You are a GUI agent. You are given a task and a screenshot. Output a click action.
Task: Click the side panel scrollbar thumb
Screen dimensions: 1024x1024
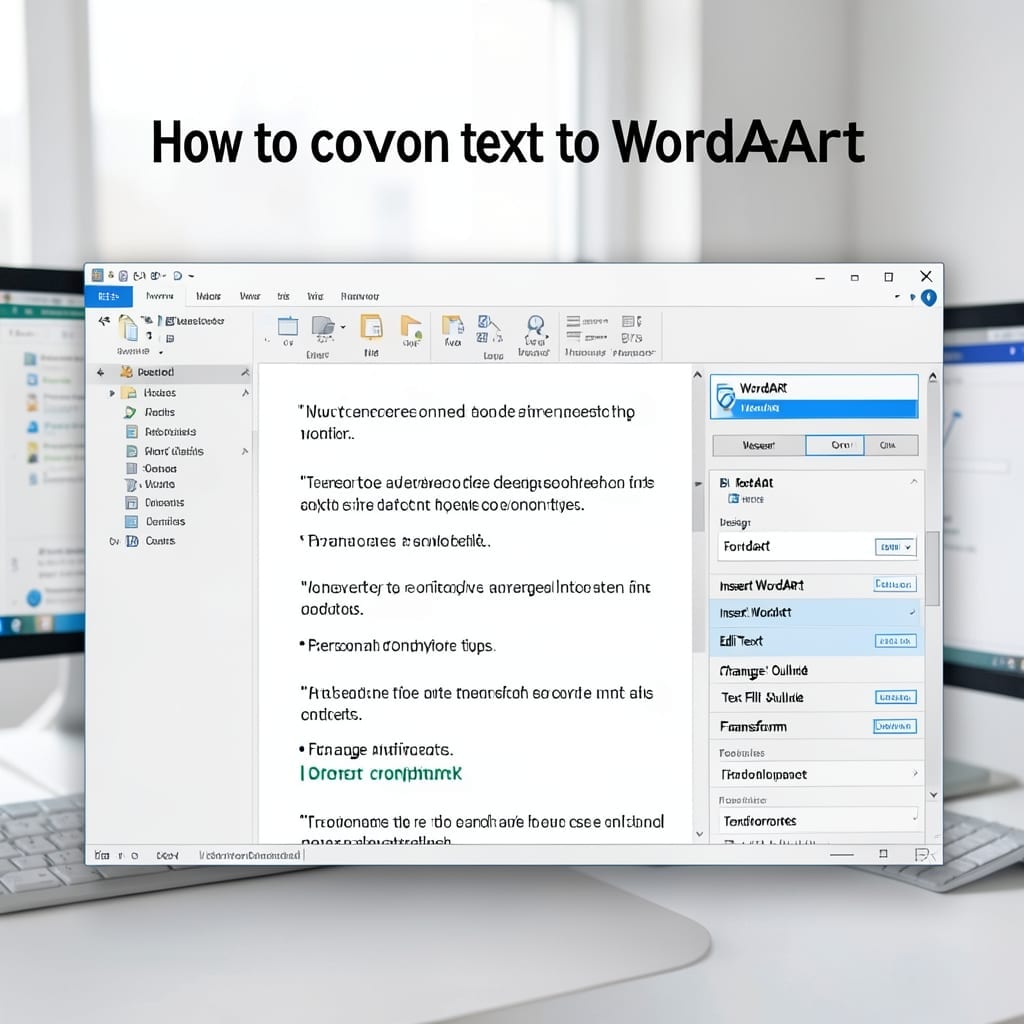[933, 568]
